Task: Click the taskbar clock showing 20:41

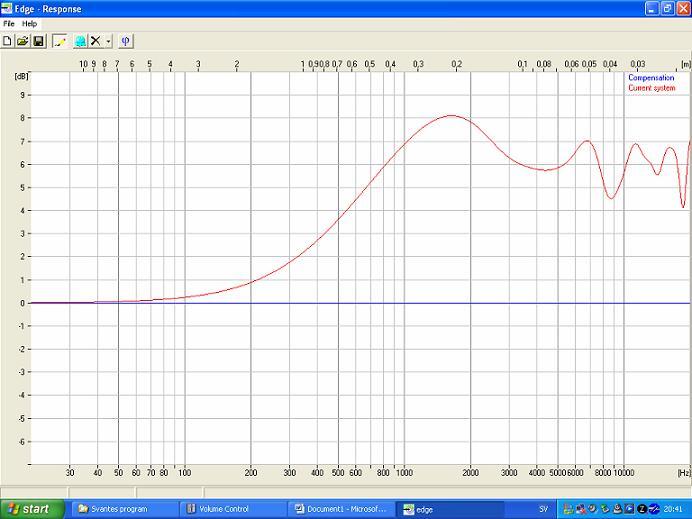Action: (672, 509)
